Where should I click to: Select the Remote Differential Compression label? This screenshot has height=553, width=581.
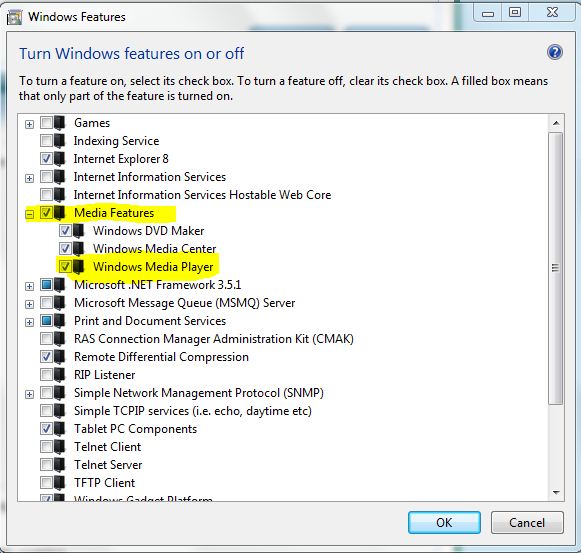tap(161, 357)
